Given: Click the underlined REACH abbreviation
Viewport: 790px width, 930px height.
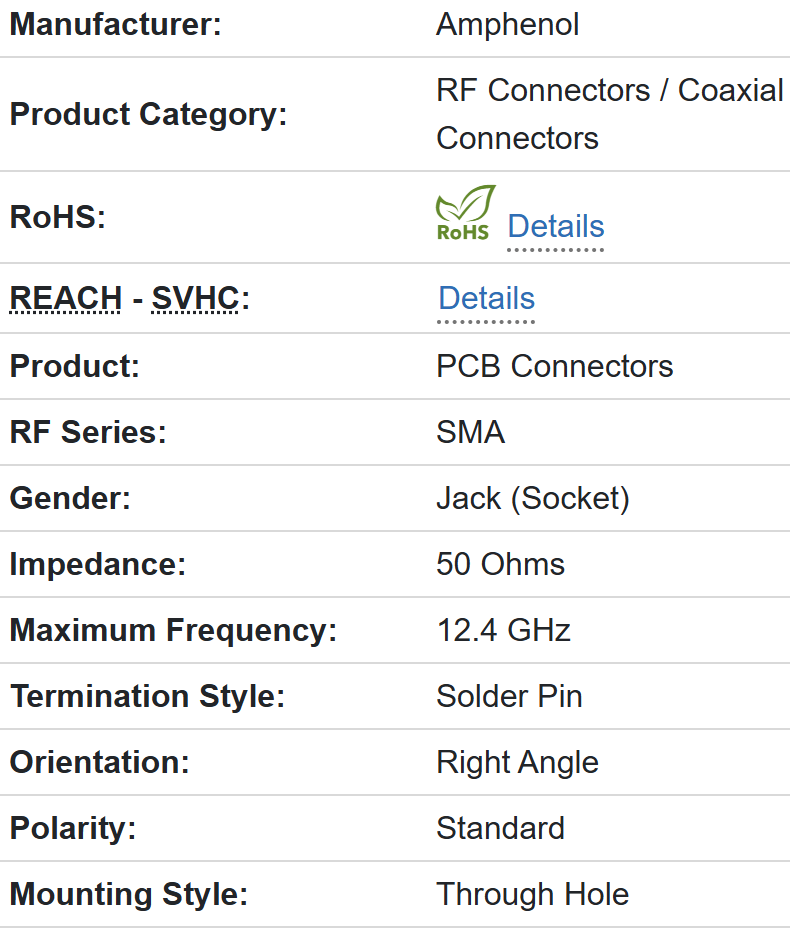Looking at the screenshot, I should pyautogui.click(x=65, y=299).
